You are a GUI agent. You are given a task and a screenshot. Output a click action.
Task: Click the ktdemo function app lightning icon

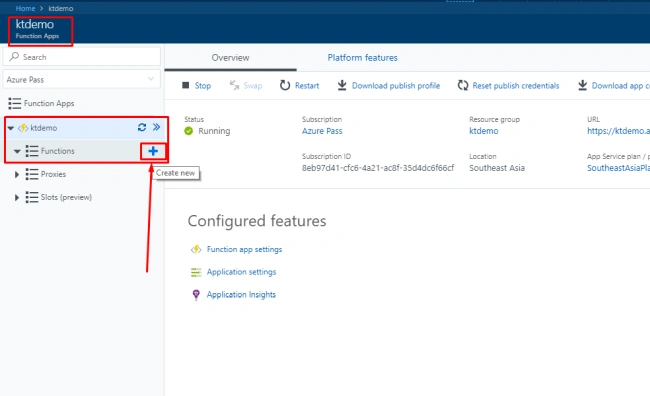(23, 128)
